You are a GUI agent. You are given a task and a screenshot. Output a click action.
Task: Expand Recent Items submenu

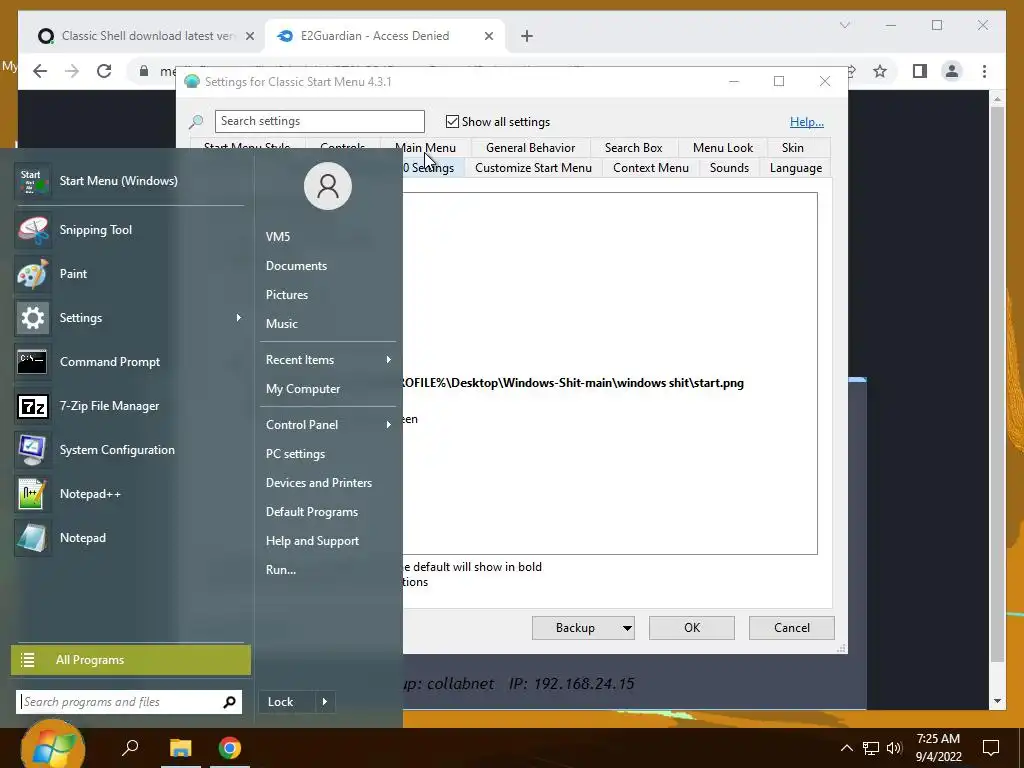389,360
